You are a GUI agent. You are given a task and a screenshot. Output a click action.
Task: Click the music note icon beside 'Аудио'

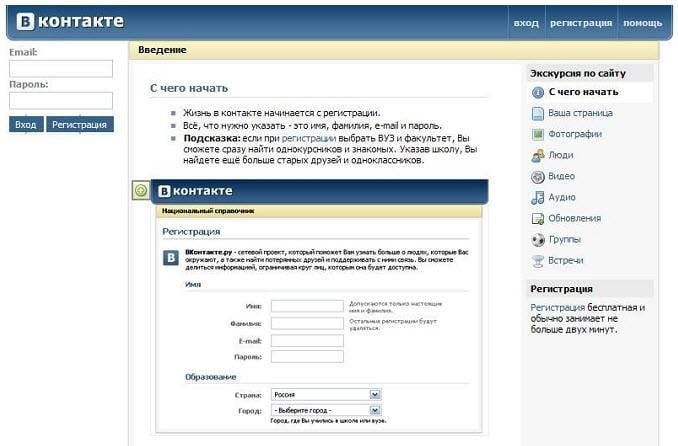coord(537,198)
